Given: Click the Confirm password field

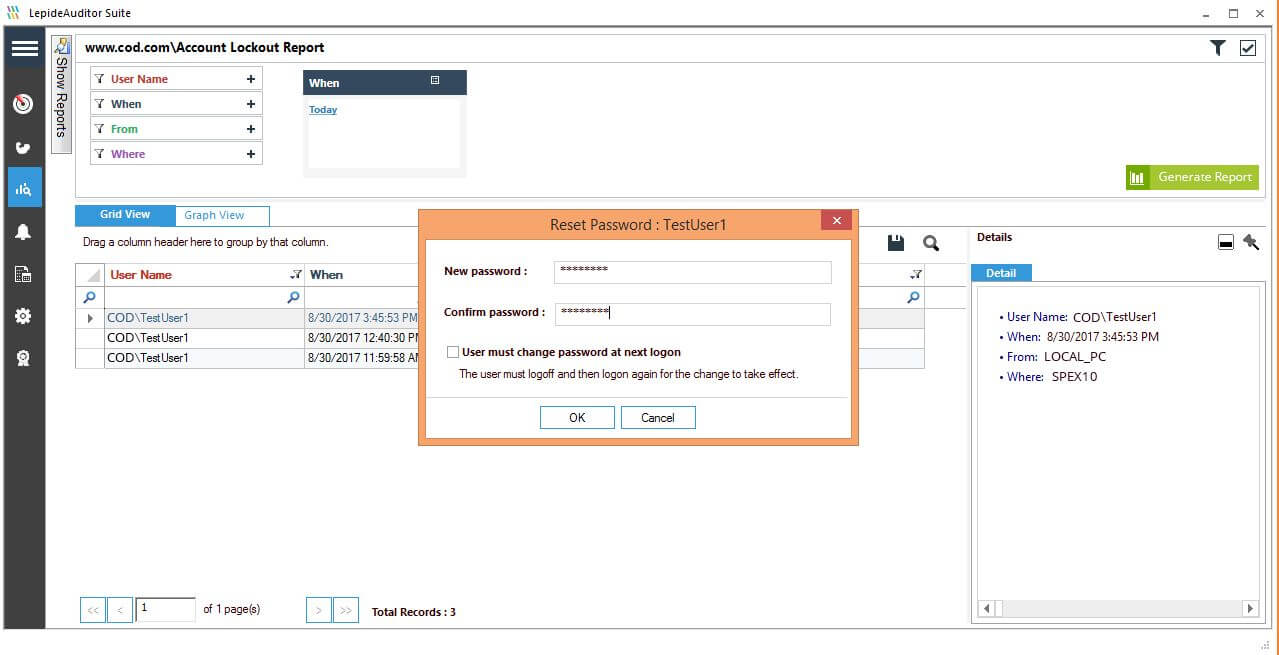Looking at the screenshot, I should tap(693, 314).
